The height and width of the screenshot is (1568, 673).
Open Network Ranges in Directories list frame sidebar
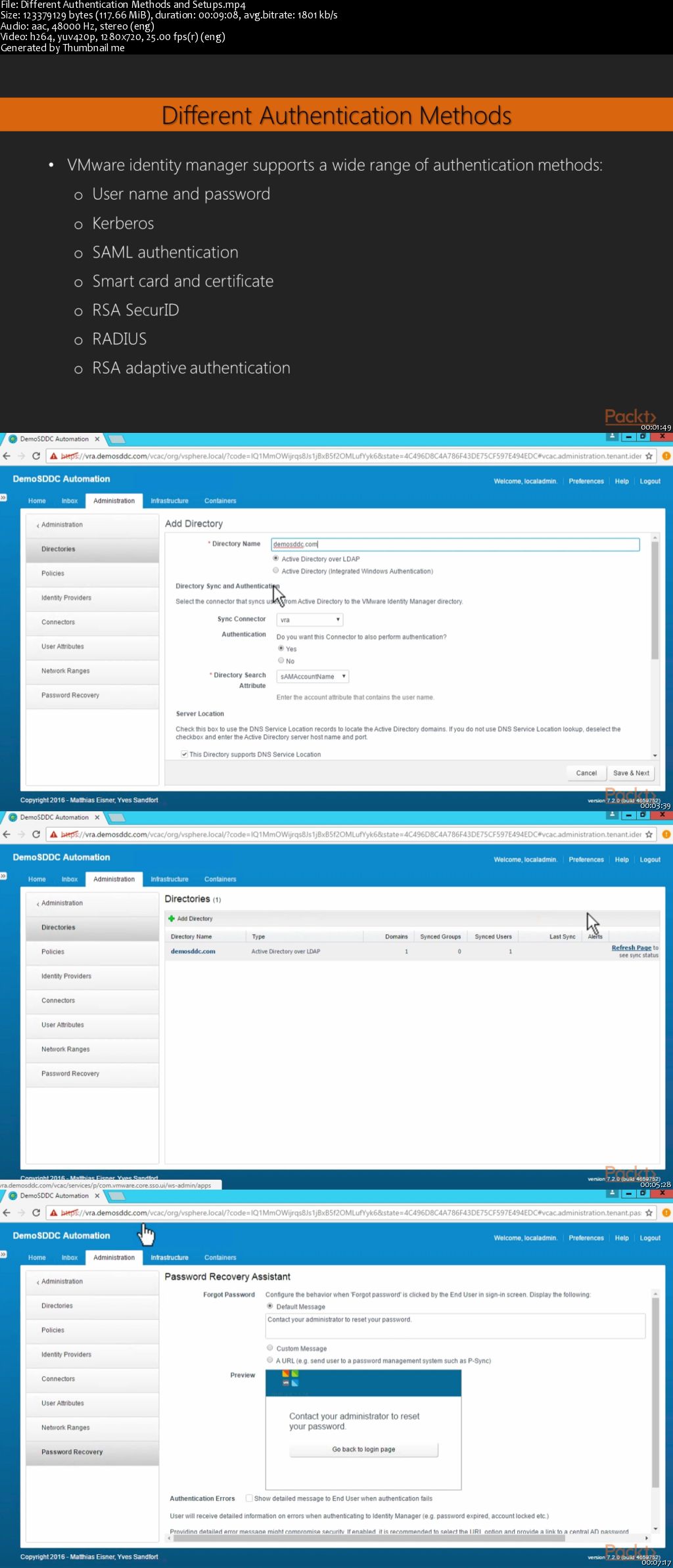coord(93,1049)
